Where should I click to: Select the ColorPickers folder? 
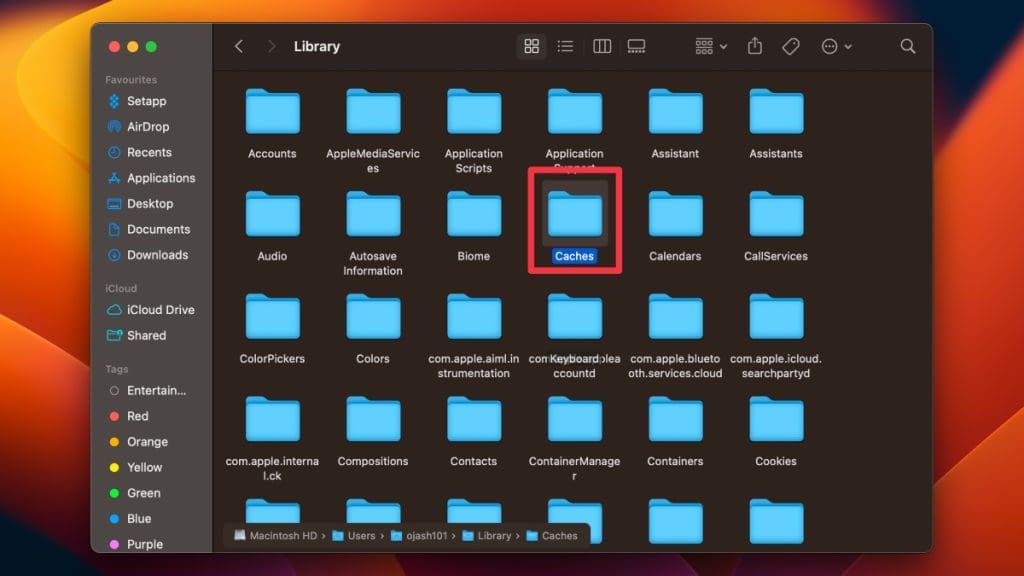pos(272,317)
